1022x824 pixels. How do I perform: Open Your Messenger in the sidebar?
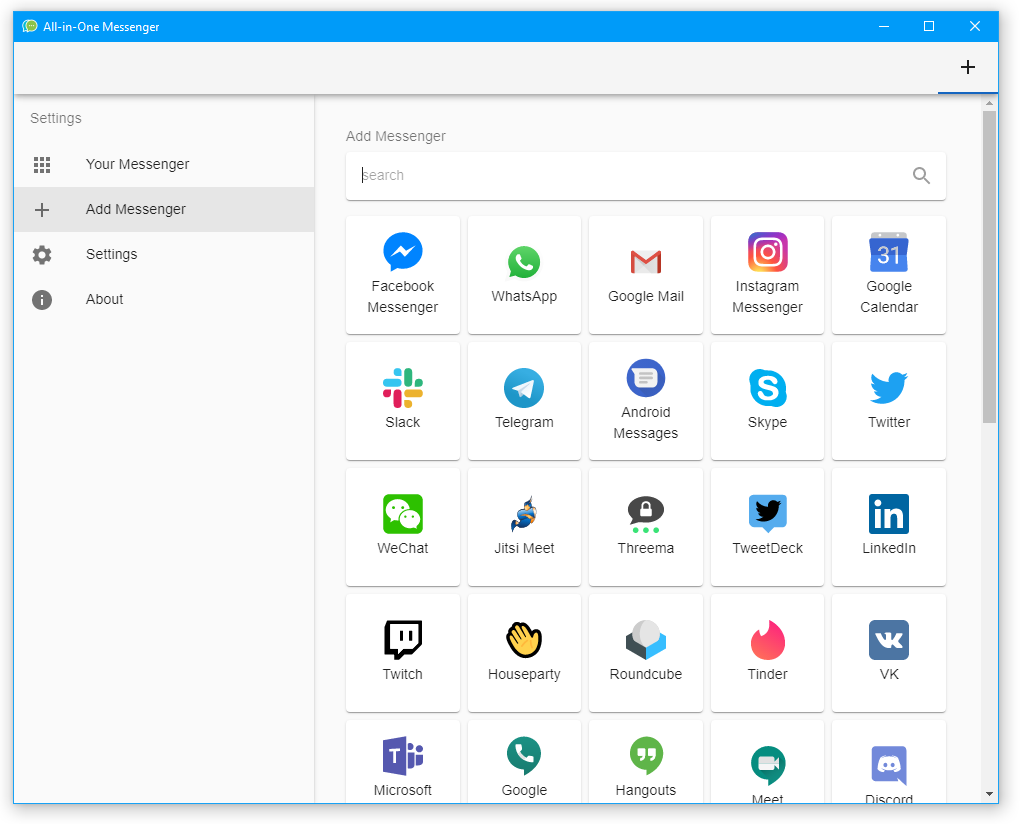pos(137,164)
